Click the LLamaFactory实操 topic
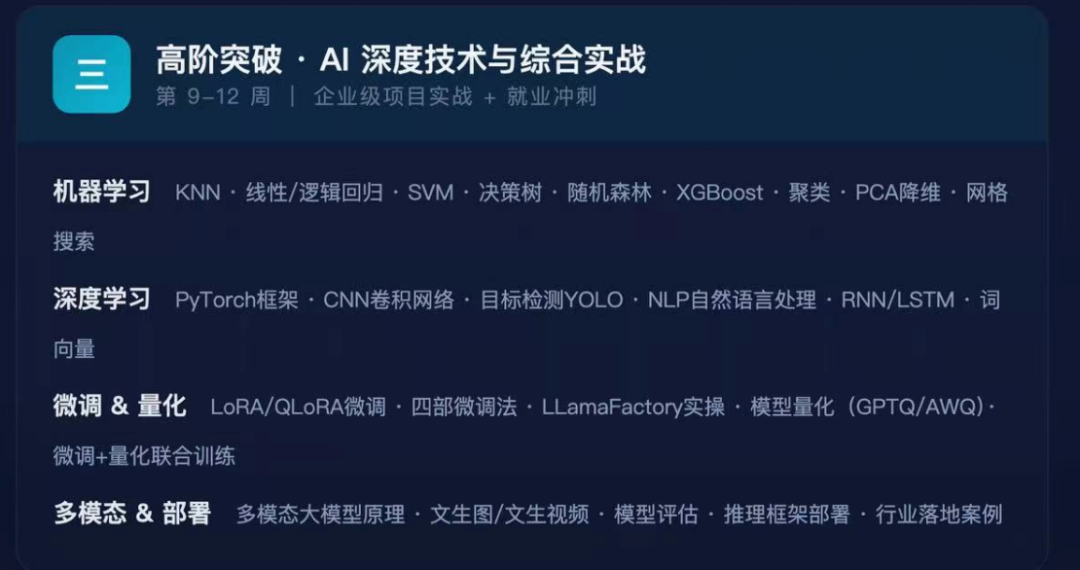 (x=634, y=407)
